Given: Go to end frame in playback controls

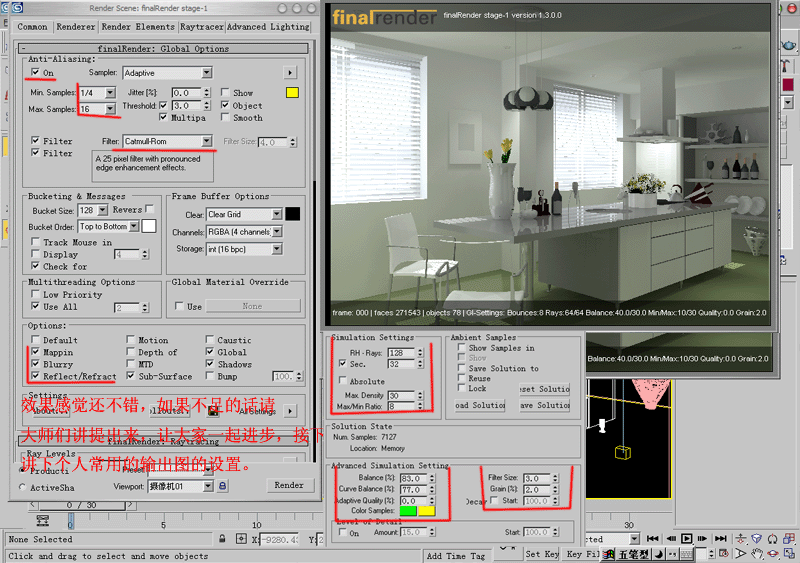Looking at the screenshot, I should point(720,538).
